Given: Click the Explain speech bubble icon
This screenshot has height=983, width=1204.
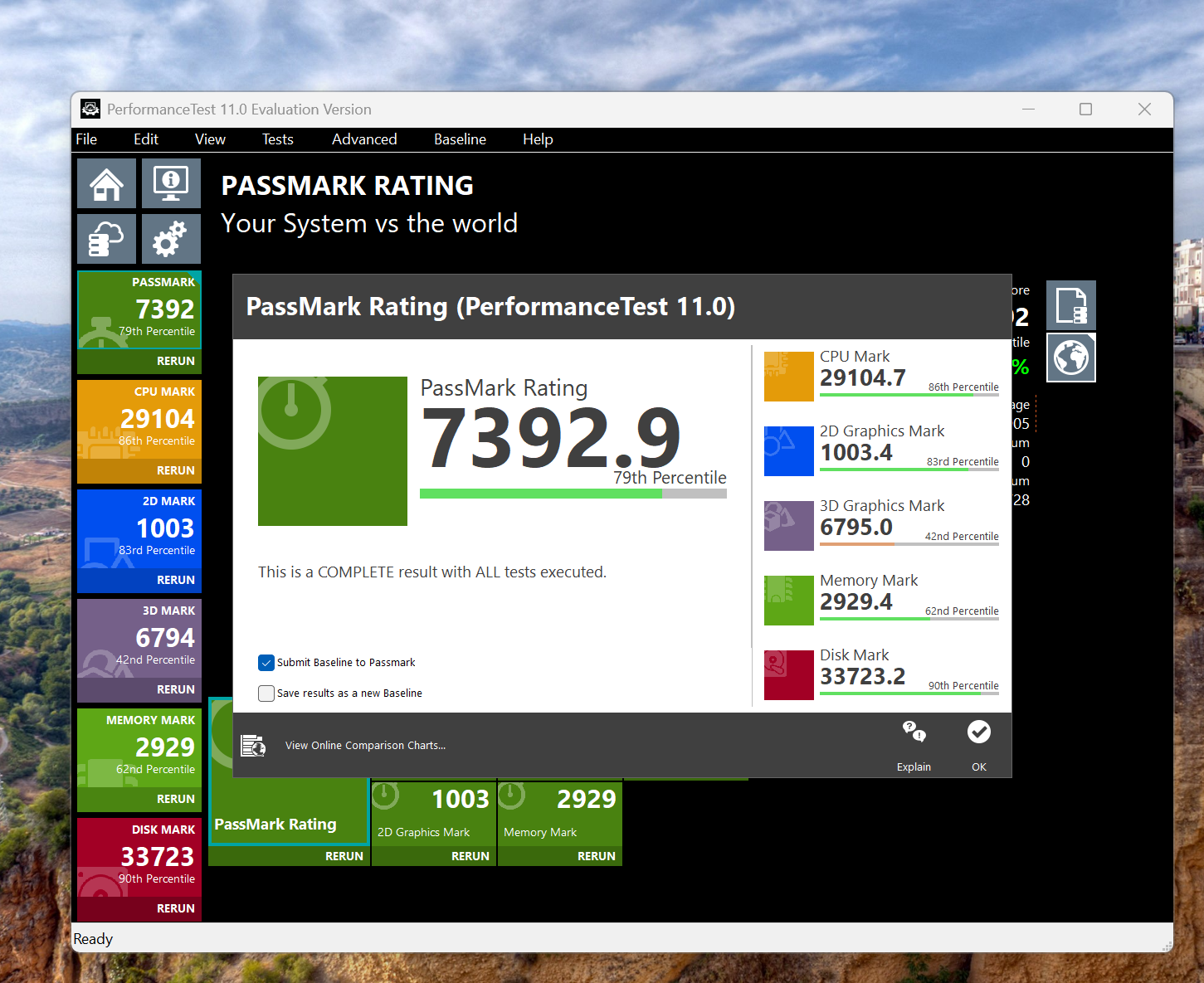Looking at the screenshot, I should click(914, 732).
